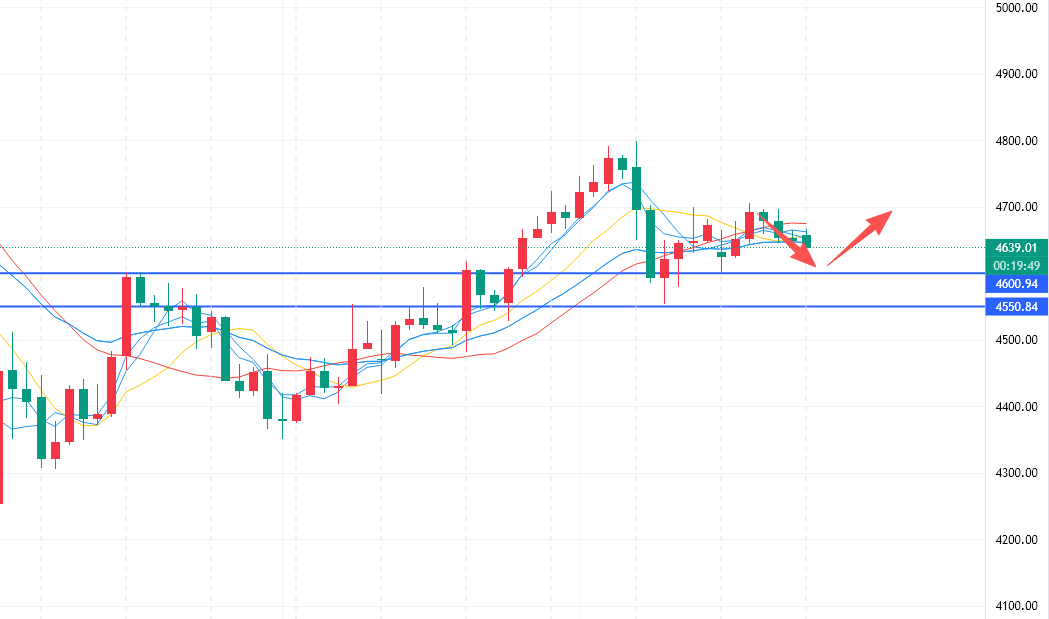The image size is (1049, 619).
Task: Click the tall green candle at chart peak
Action: coord(636,188)
